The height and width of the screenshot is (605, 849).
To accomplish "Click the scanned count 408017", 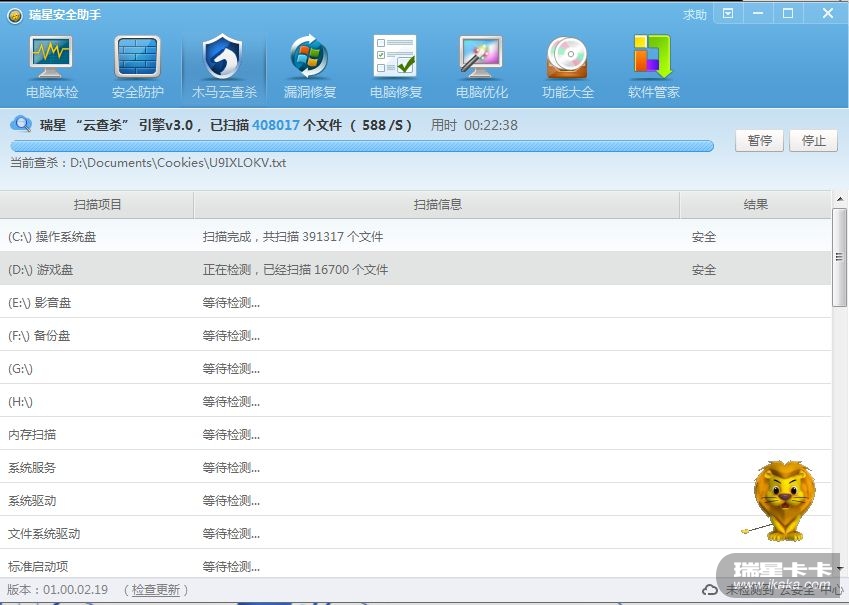I will (276, 125).
